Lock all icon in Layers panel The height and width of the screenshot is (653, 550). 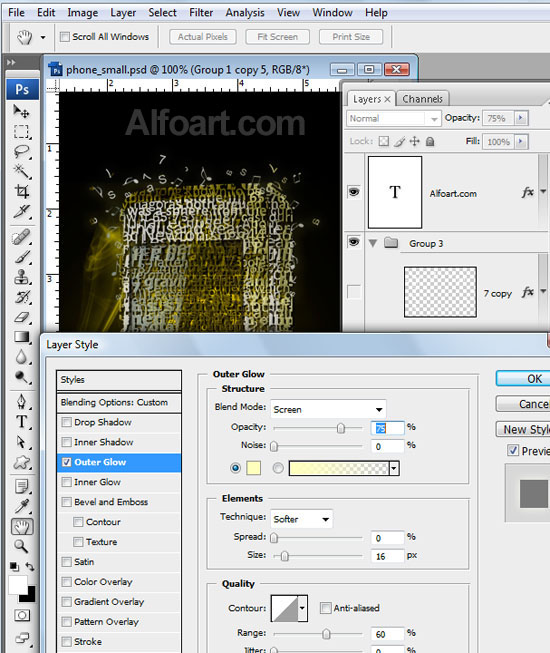[430, 142]
